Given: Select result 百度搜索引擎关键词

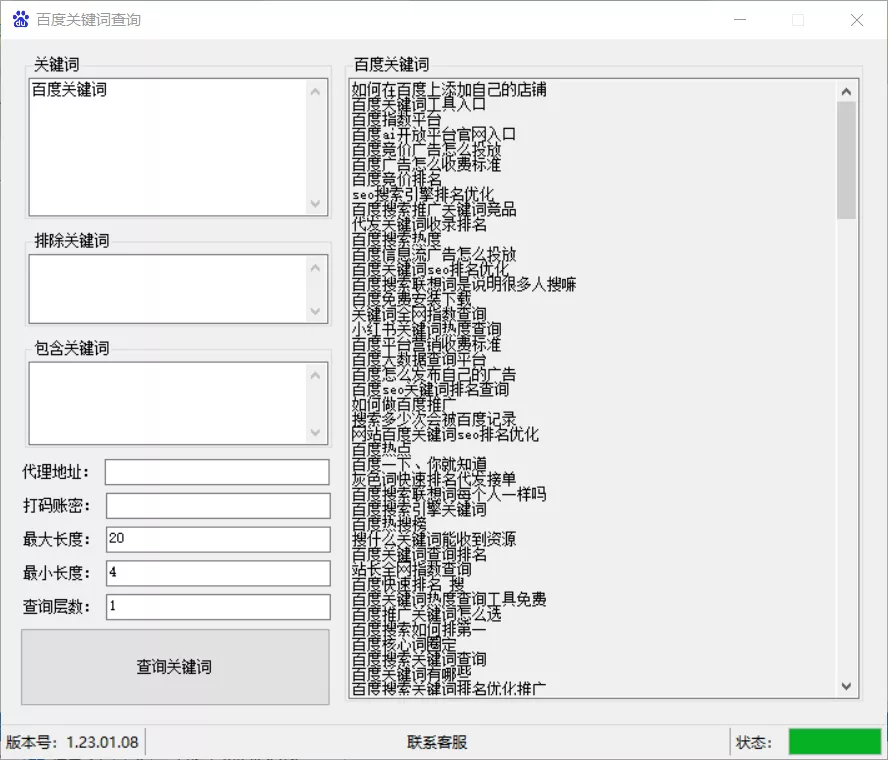Looking at the screenshot, I should click(419, 509).
